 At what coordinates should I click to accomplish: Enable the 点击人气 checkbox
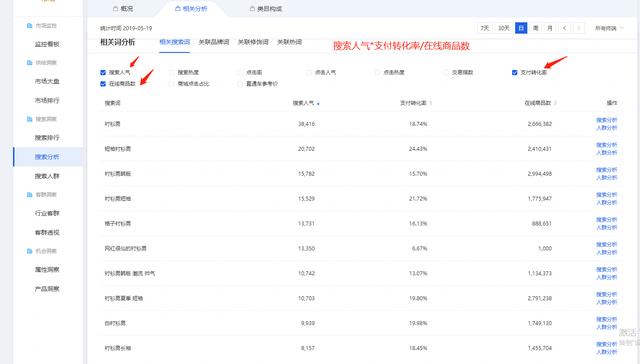[309, 73]
